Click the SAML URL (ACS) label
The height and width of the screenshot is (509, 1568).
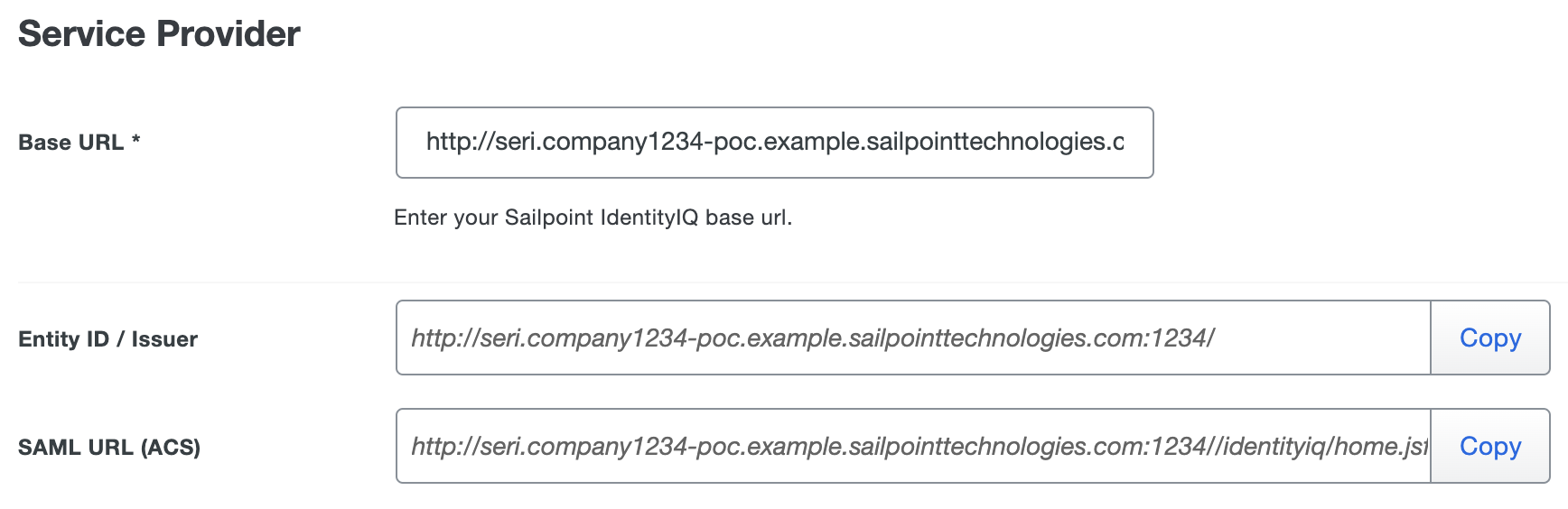108,448
